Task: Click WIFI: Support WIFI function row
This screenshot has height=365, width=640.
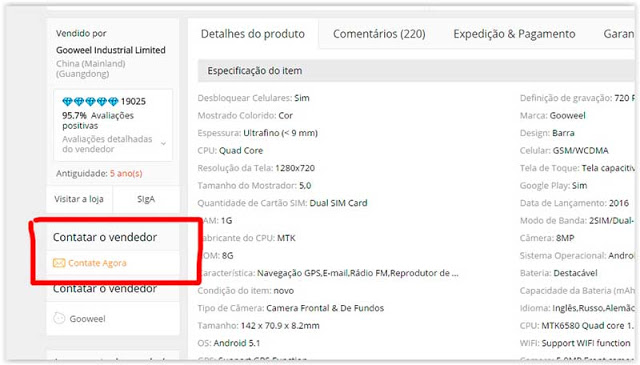Action: pyautogui.click(x=575, y=343)
